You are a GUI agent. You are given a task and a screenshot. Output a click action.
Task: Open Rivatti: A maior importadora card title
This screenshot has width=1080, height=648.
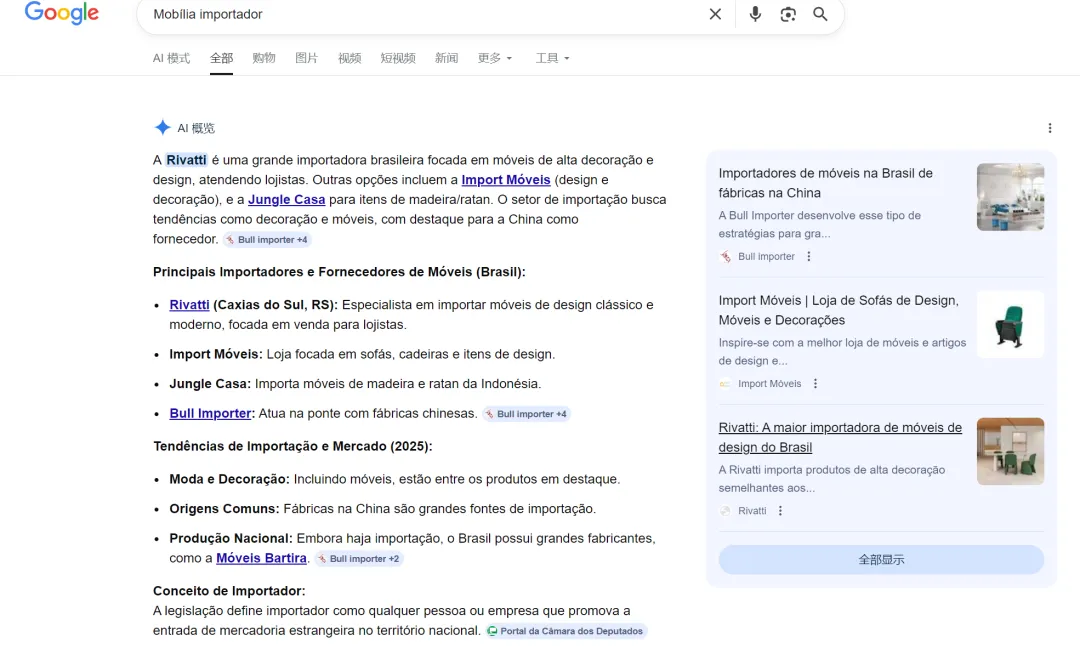click(x=840, y=437)
